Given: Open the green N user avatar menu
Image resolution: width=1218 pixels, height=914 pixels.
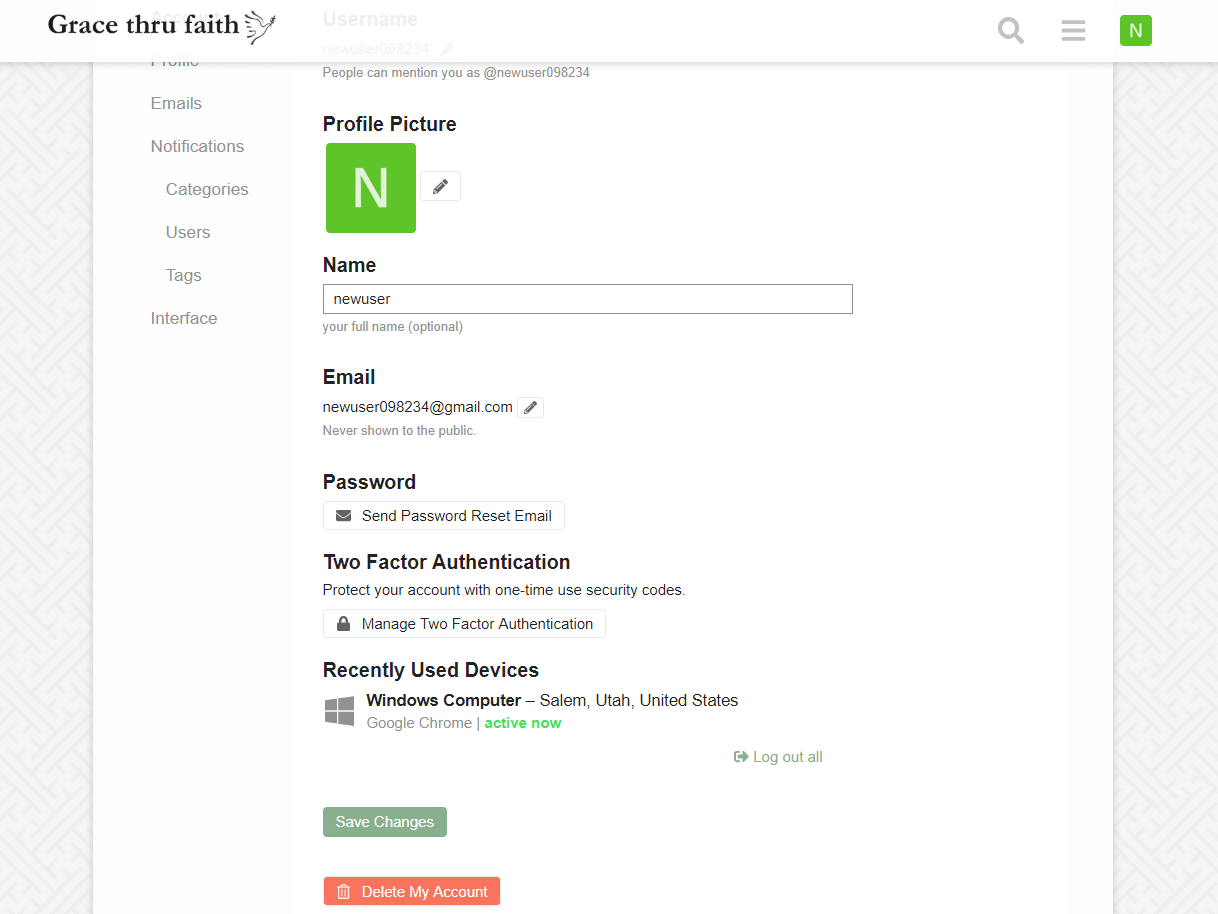Looking at the screenshot, I should click(1136, 31).
